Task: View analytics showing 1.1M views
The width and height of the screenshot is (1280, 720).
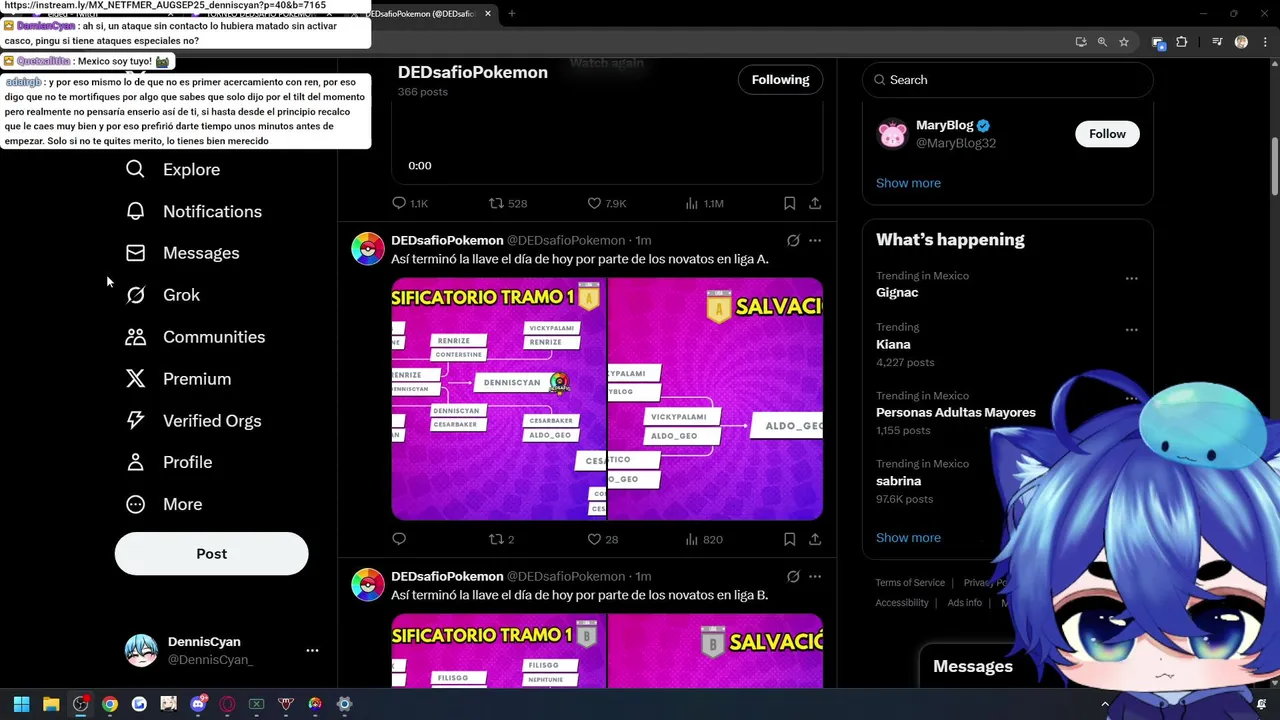Action: point(704,203)
